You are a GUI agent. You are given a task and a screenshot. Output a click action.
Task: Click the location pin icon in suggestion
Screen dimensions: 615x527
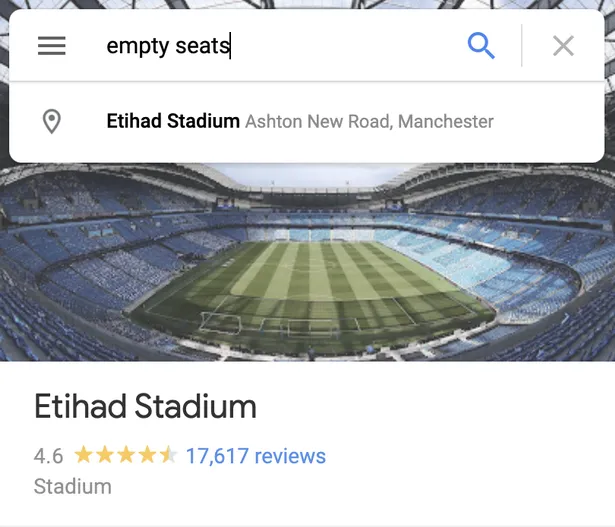pos(52,122)
